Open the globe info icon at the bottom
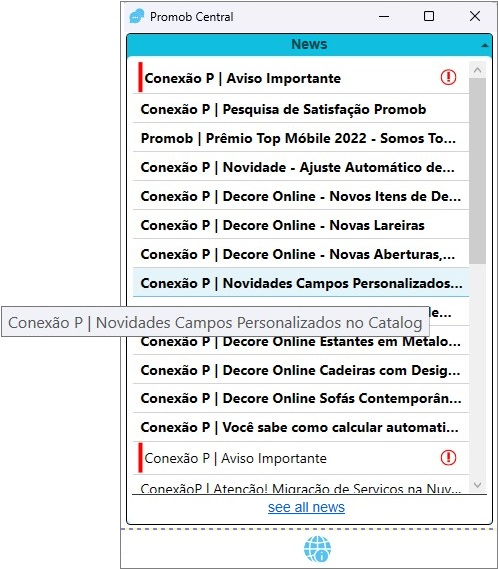The height and width of the screenshot is (569, 498). coord(318,549)
